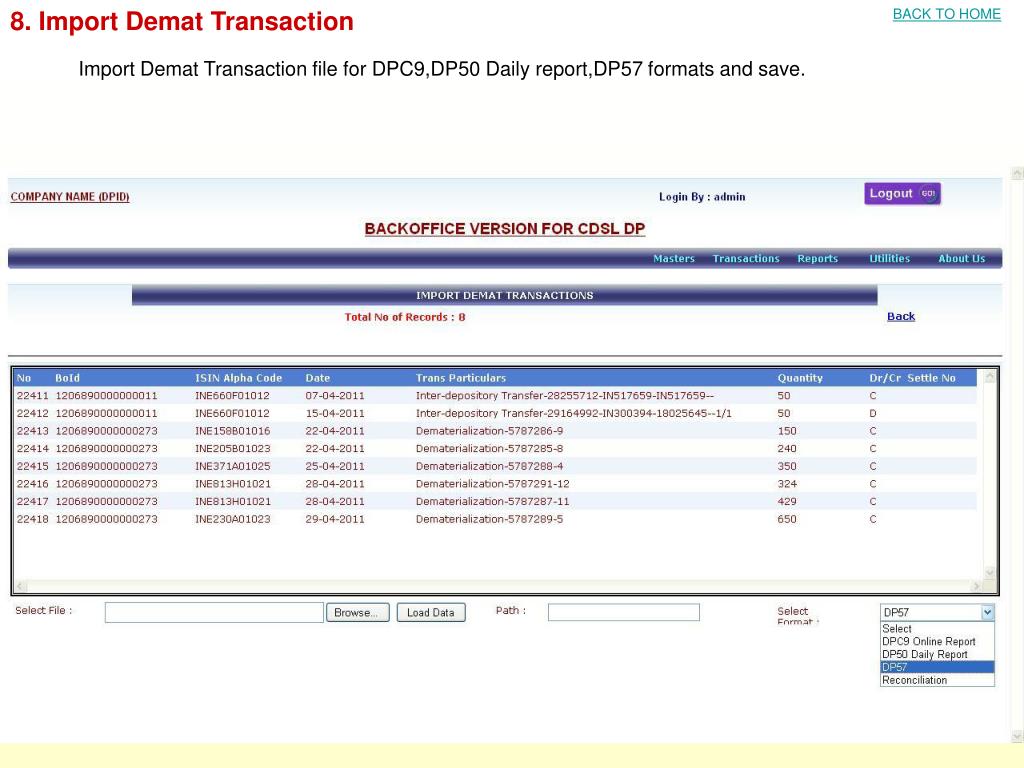Click ISIN INE205B01023 in row 22414
Screen dimensions: 1024x768
(x=232, y=449)
